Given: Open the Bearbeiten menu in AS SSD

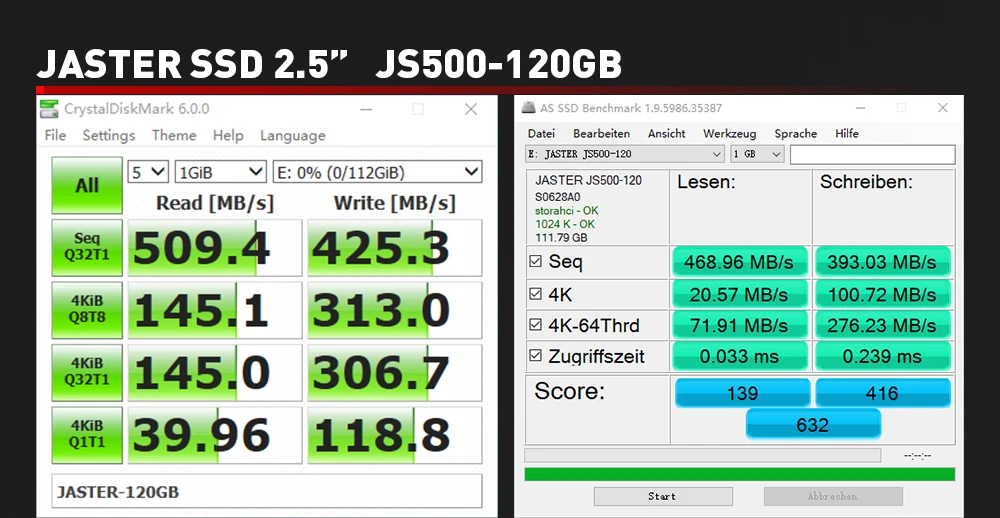Looking at the screenshot, I should click(x=601, y=133).
